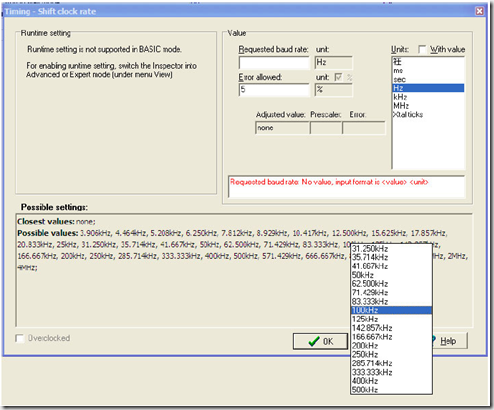The width and height of the screenshot is (494, 410).
Task: Pick 142.857kHz from the popup list
Action: pos(391,328)
